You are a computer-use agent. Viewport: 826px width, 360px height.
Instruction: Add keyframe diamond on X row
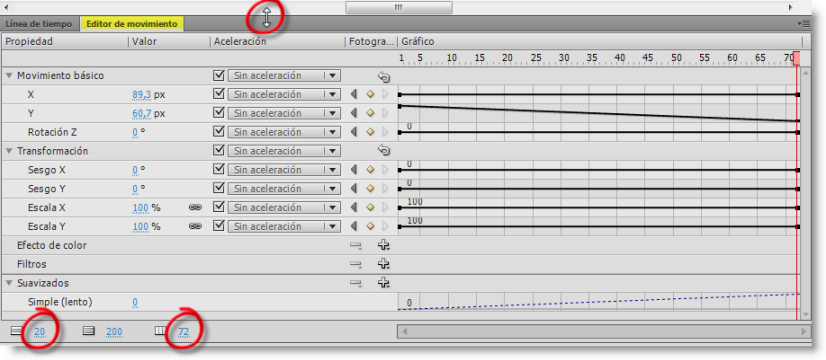tap(370, 95)
